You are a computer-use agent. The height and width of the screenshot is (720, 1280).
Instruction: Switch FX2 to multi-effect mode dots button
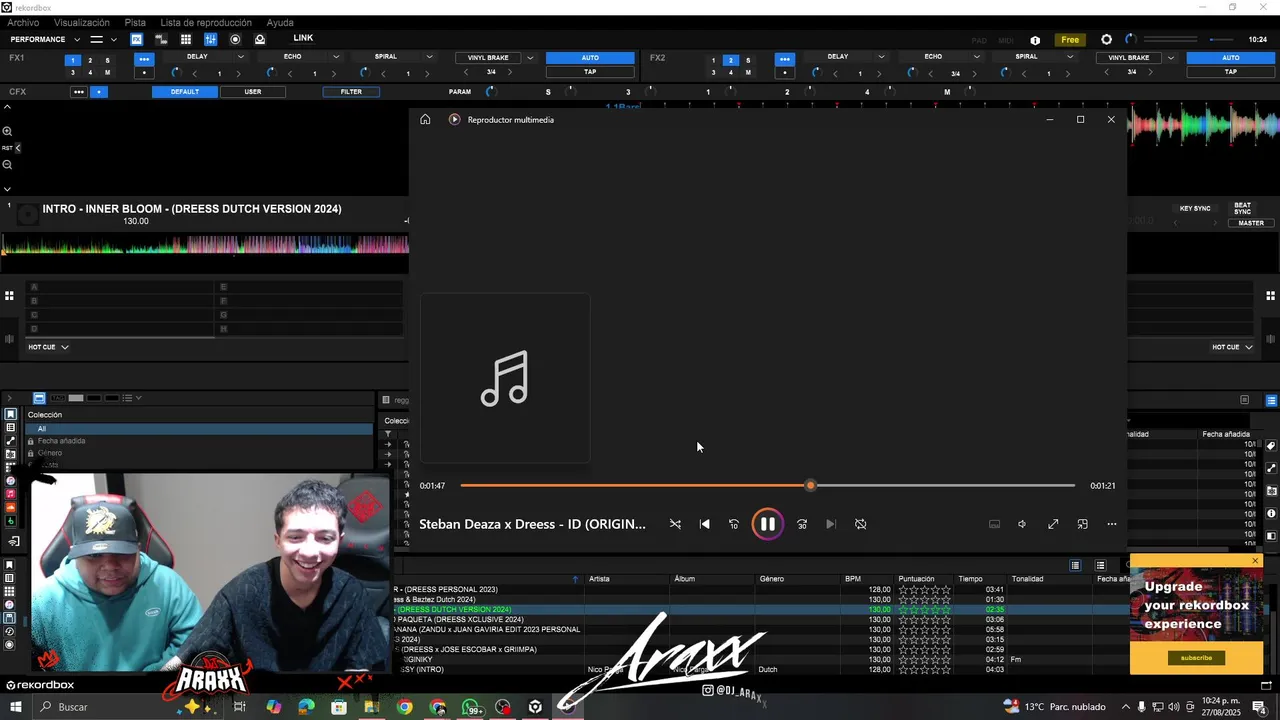click(x=785, y=59)
